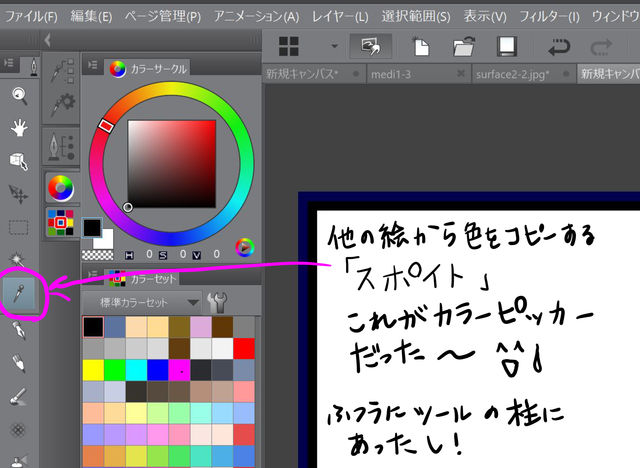
Task: Open 標準カラーセット dropdown
Action: coord(142,303)
